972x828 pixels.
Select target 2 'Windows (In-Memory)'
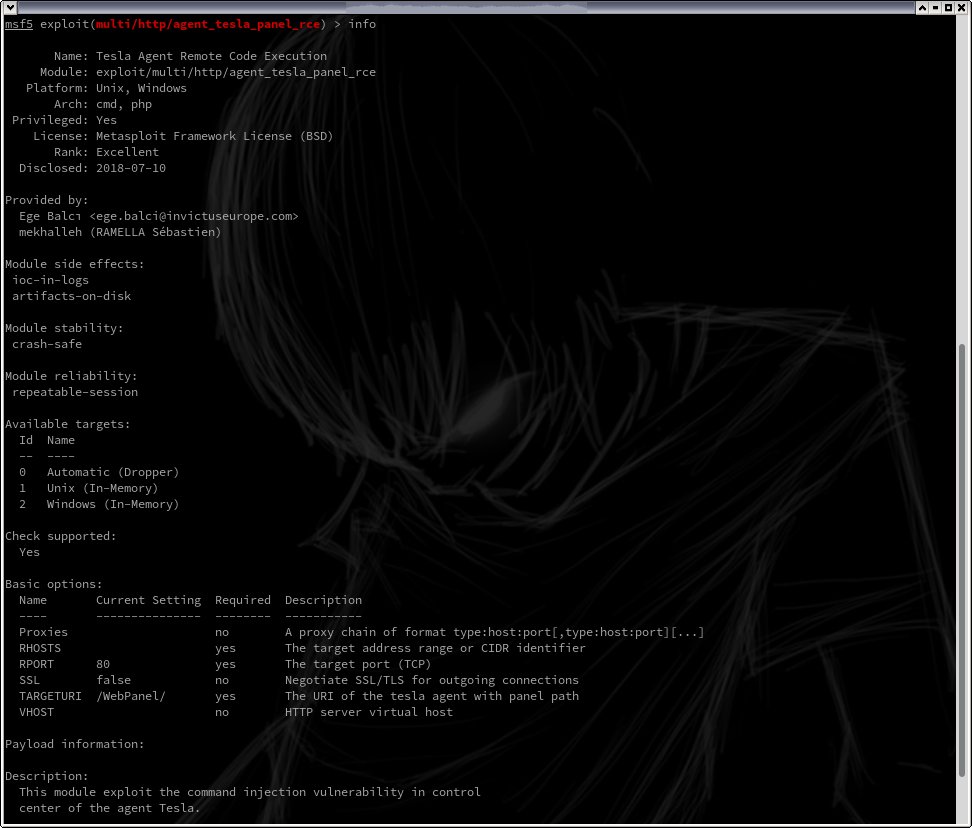(x=113, y=504)
